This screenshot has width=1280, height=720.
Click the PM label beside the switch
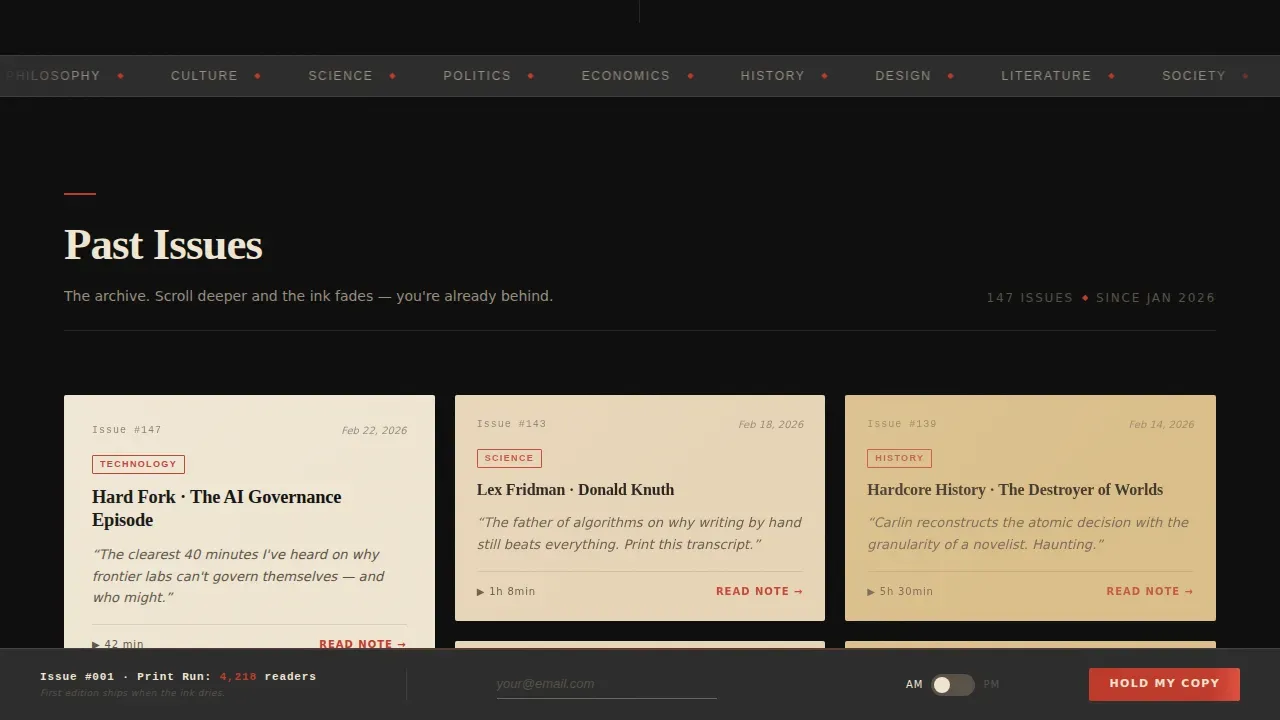point(991,685)
